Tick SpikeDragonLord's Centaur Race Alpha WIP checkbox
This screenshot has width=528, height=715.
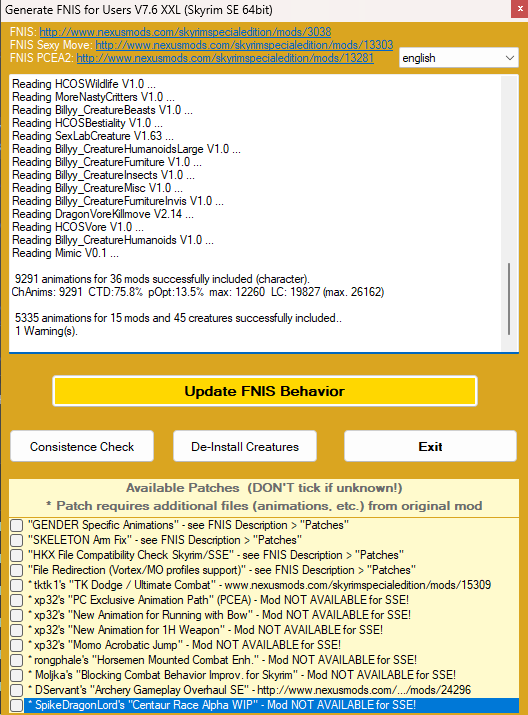(17, 705)
